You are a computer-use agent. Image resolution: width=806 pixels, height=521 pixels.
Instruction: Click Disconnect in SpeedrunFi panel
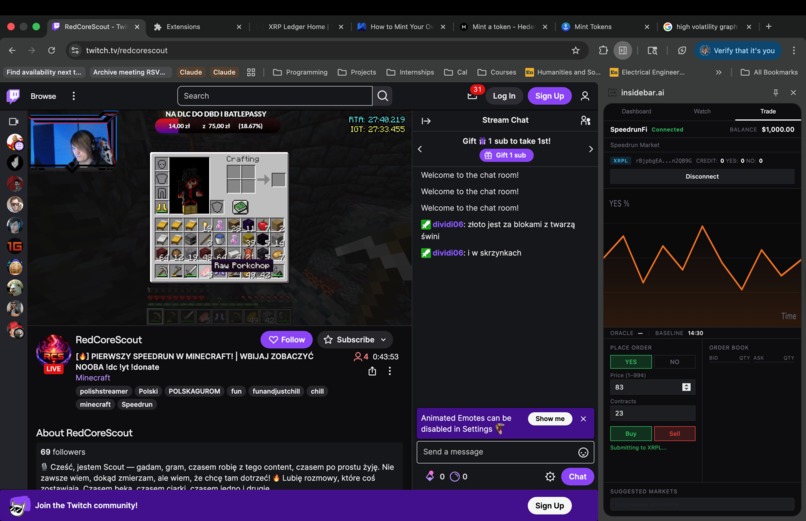[702, 176]
